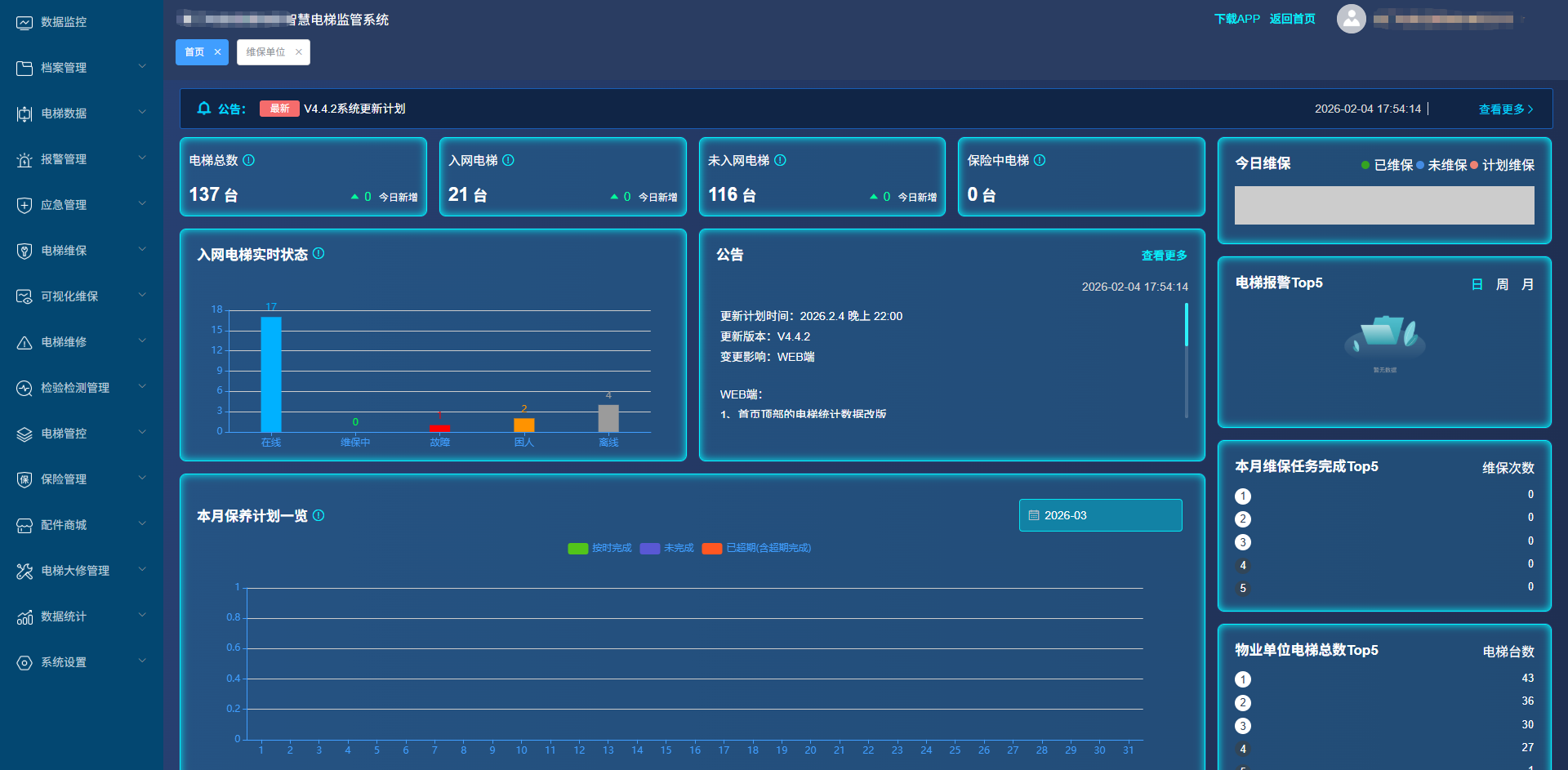This screenshot has width=1568, height=770.
Task: Toggle the 按时完成 legend series
Action: (599, 548)
